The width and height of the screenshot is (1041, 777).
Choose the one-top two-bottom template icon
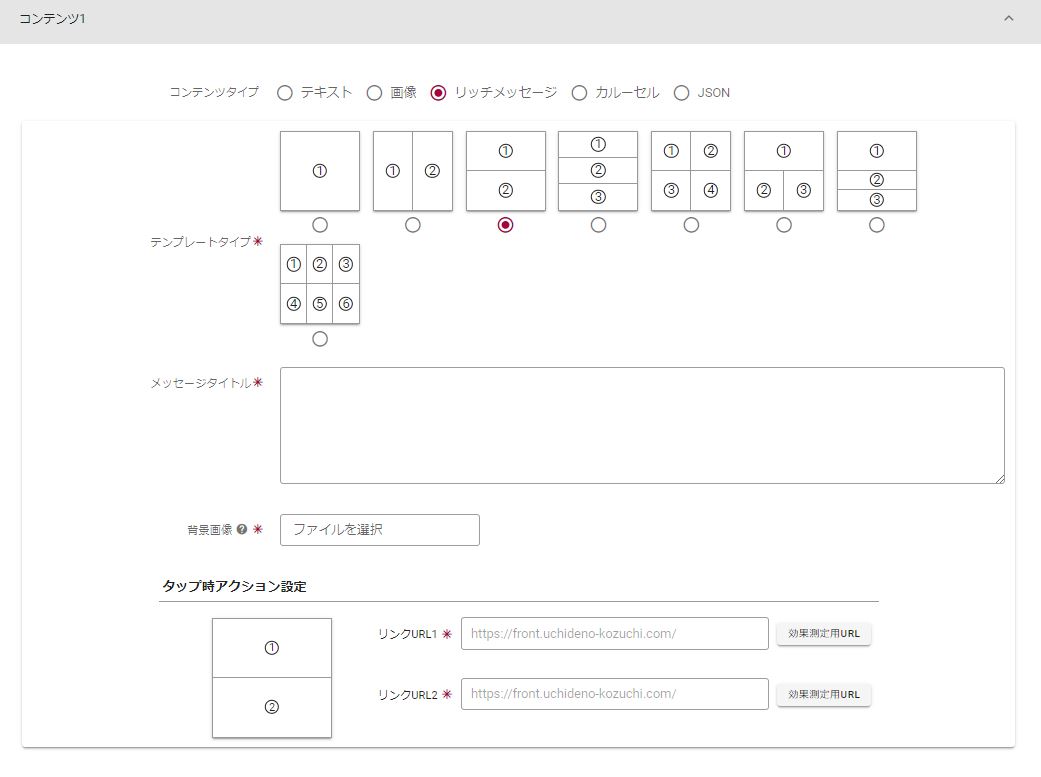click(x=784, y=171)
